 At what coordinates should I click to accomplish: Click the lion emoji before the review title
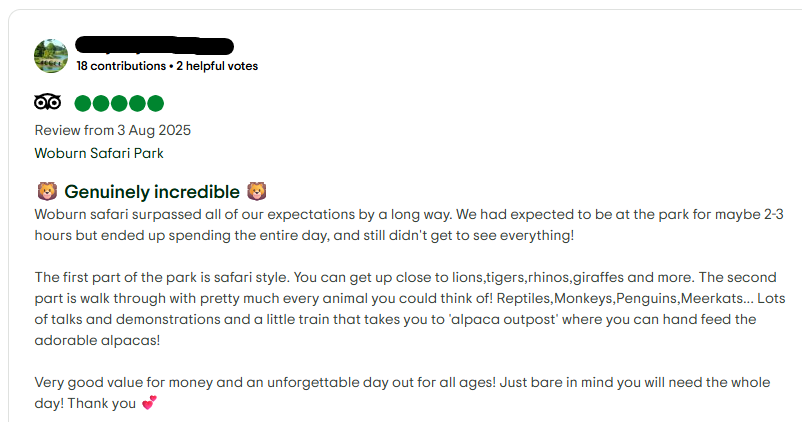coord(46,191)
